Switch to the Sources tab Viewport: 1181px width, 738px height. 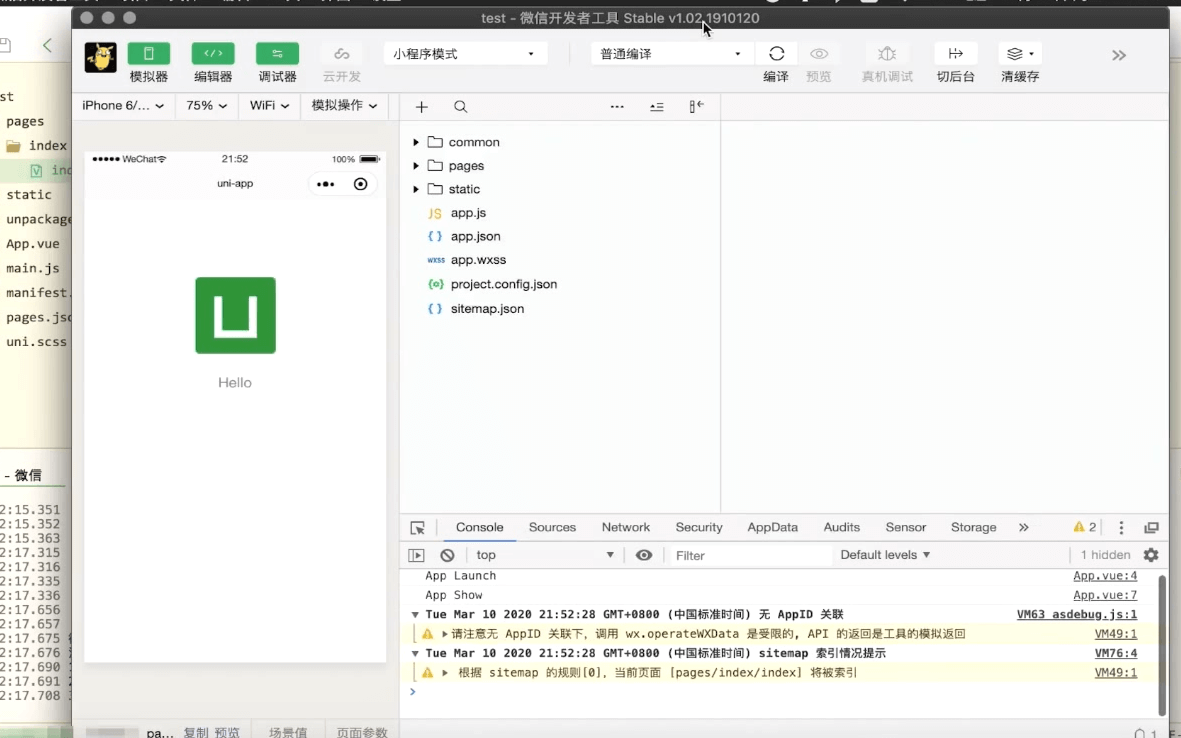pos(552,527)
